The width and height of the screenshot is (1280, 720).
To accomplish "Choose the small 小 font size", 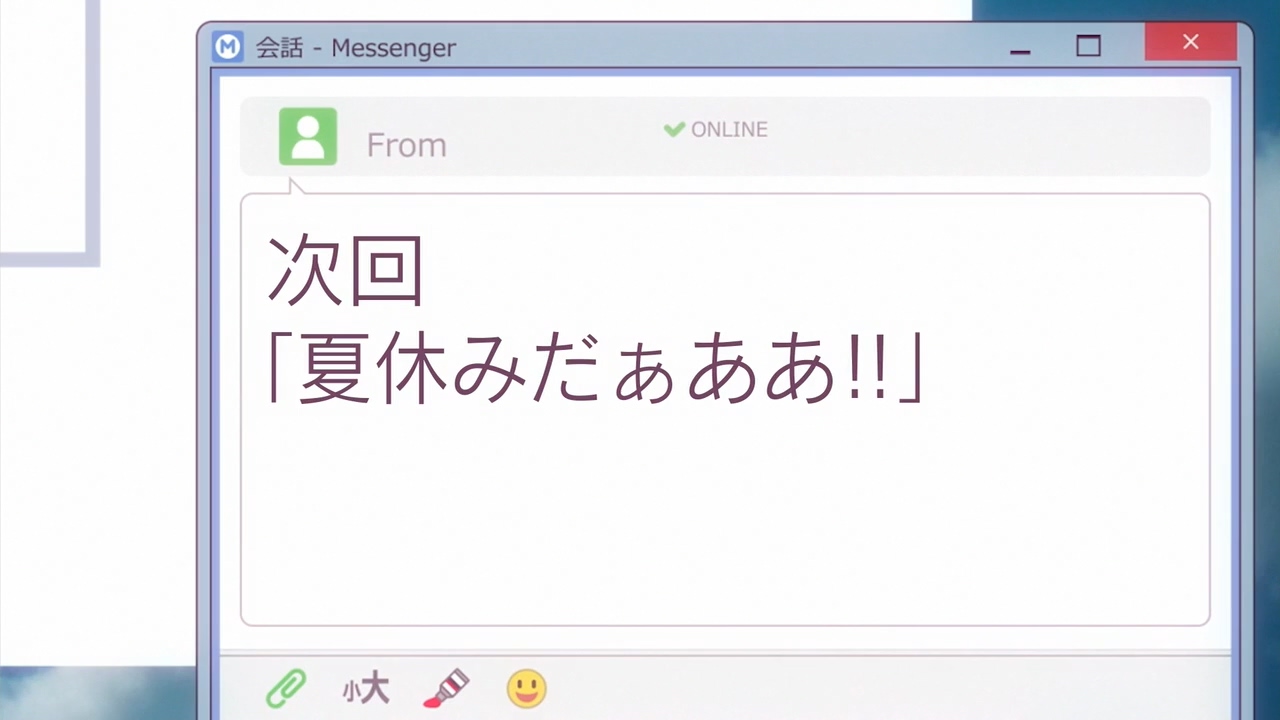I will click(349, 692).
